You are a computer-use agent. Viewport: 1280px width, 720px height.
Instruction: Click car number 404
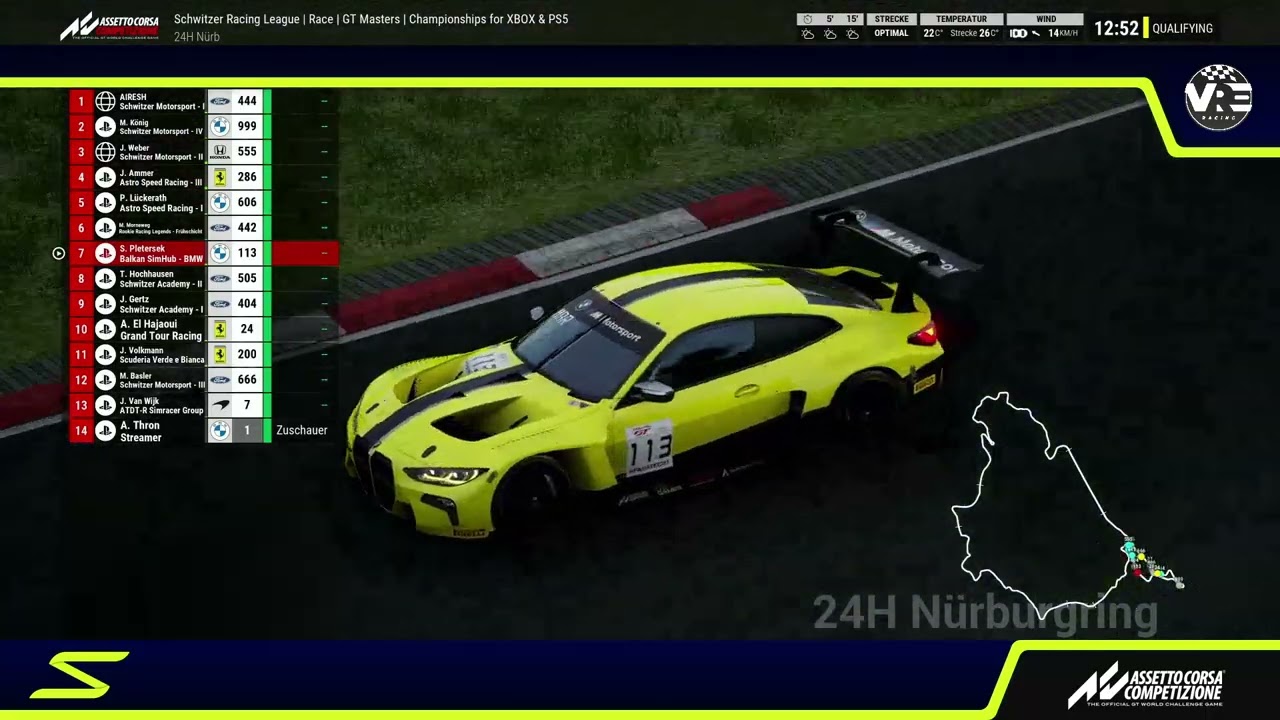[x=247, y=304]
